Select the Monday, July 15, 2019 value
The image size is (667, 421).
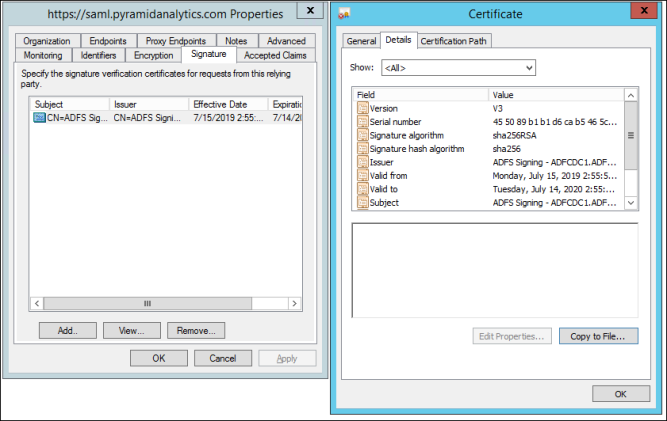(x=555, y=176)
